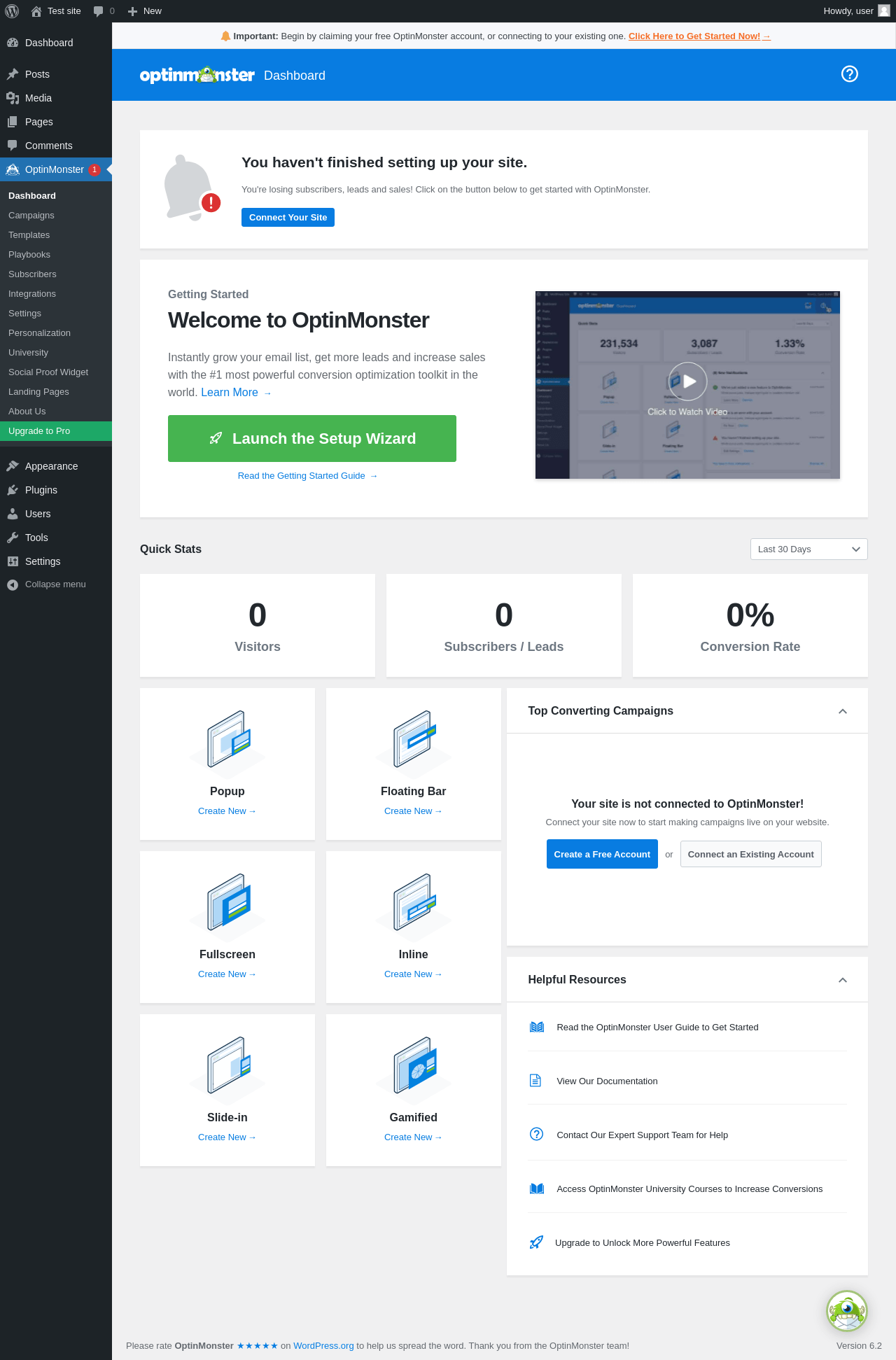The width and height of the screenshot is (896, 1360).
Task: Open Landing Pages submenu item
Action: point(38,392)
